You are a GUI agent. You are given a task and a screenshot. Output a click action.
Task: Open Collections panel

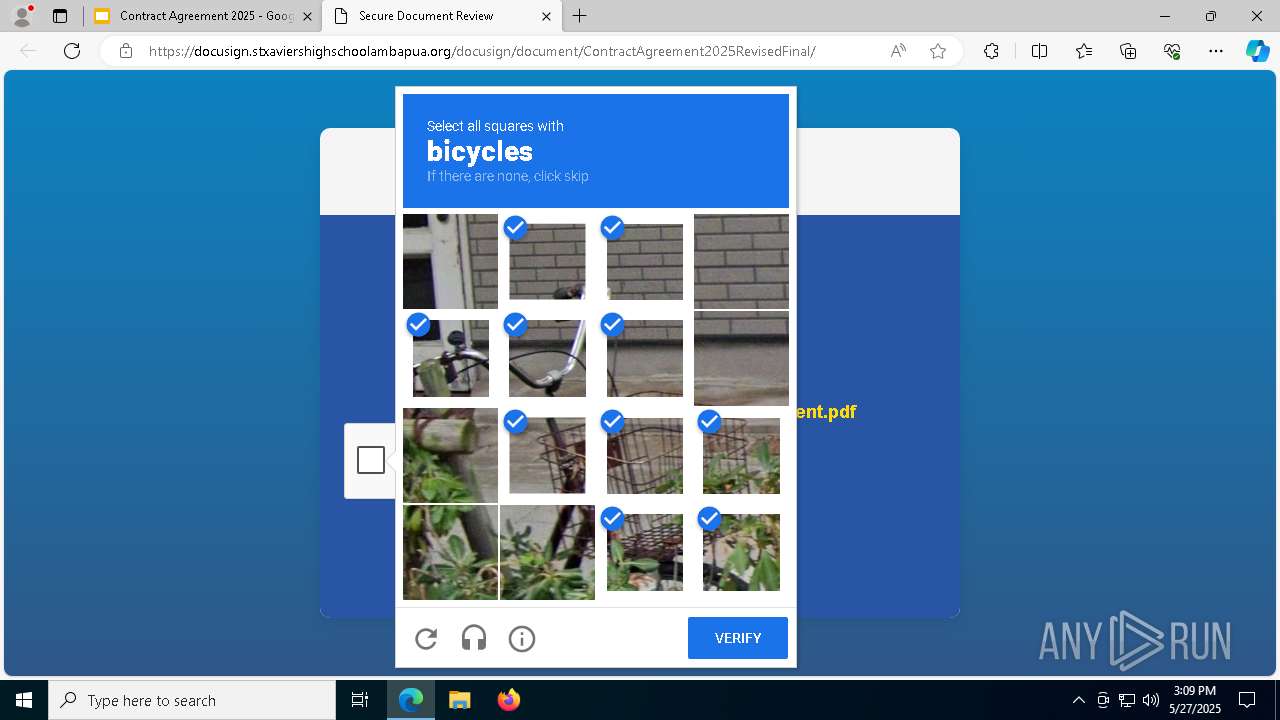(1128, 51)
